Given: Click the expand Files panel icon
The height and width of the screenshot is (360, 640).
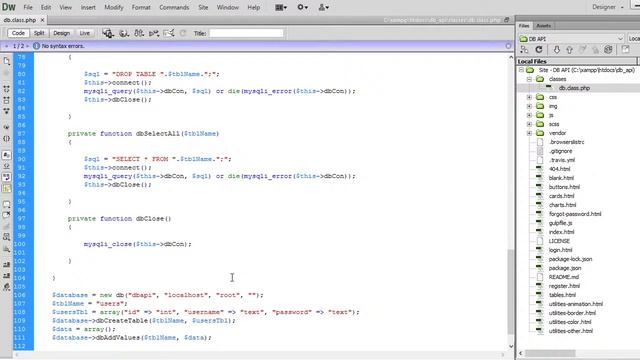Looking at the screenshot, I should tap(625, 50).
